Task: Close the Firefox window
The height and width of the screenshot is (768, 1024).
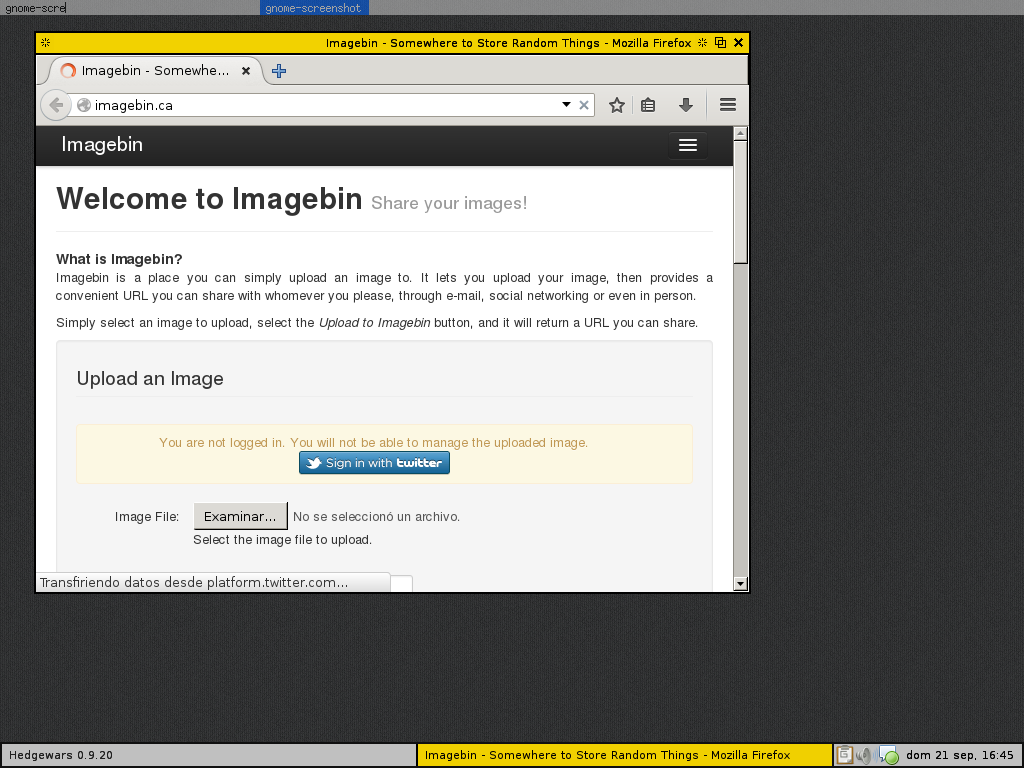Action: coord(739,42)
